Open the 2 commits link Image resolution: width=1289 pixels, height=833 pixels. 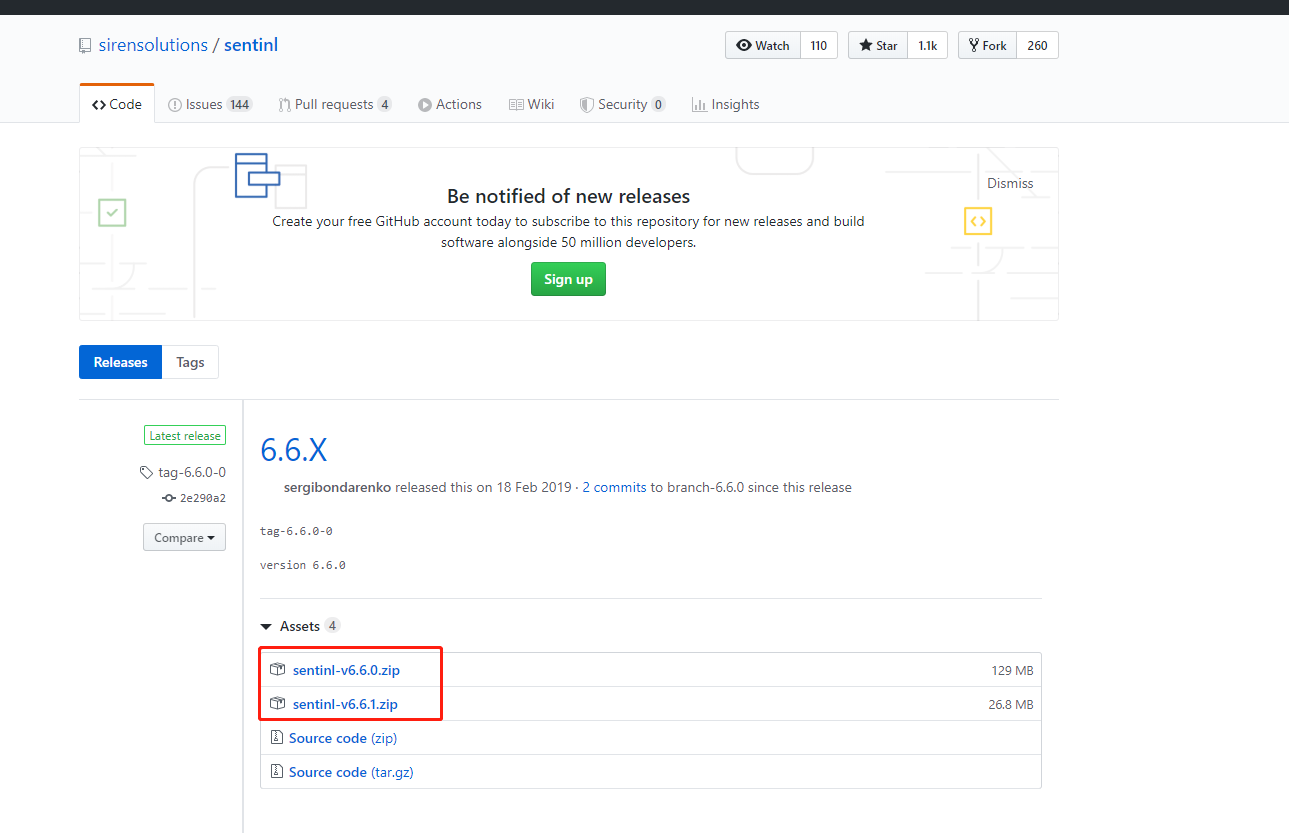(x=614, y=487)
